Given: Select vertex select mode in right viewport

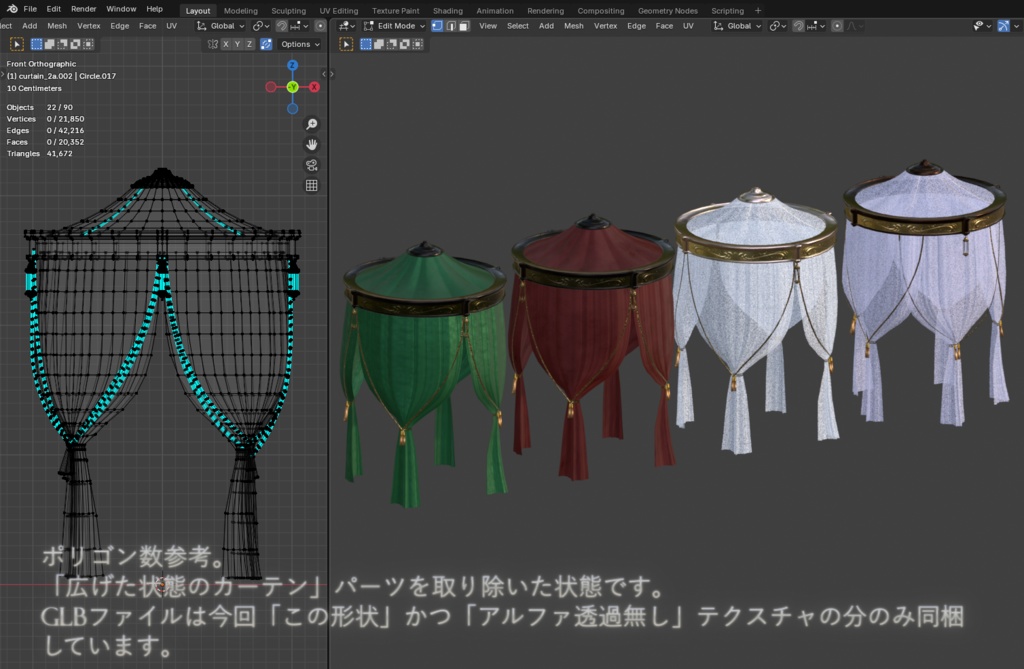Looking at the screenshot, I should (438, 26).
